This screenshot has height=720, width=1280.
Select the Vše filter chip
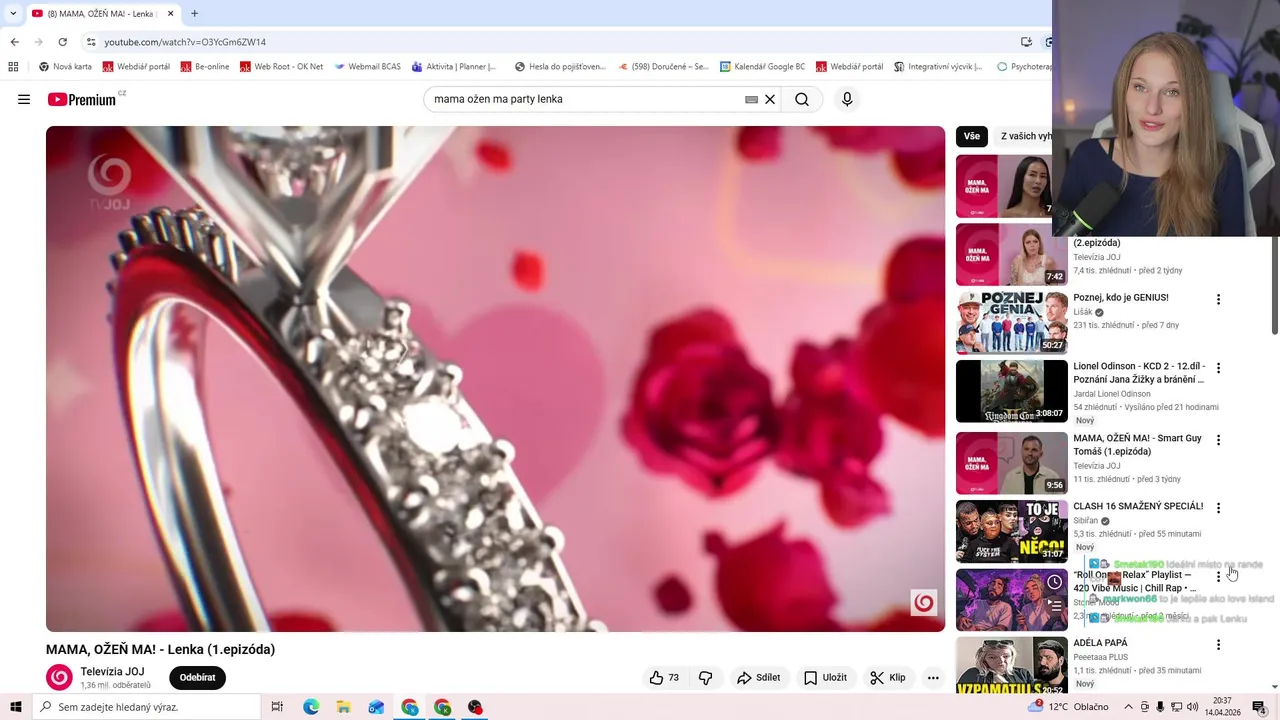[972, 136]
